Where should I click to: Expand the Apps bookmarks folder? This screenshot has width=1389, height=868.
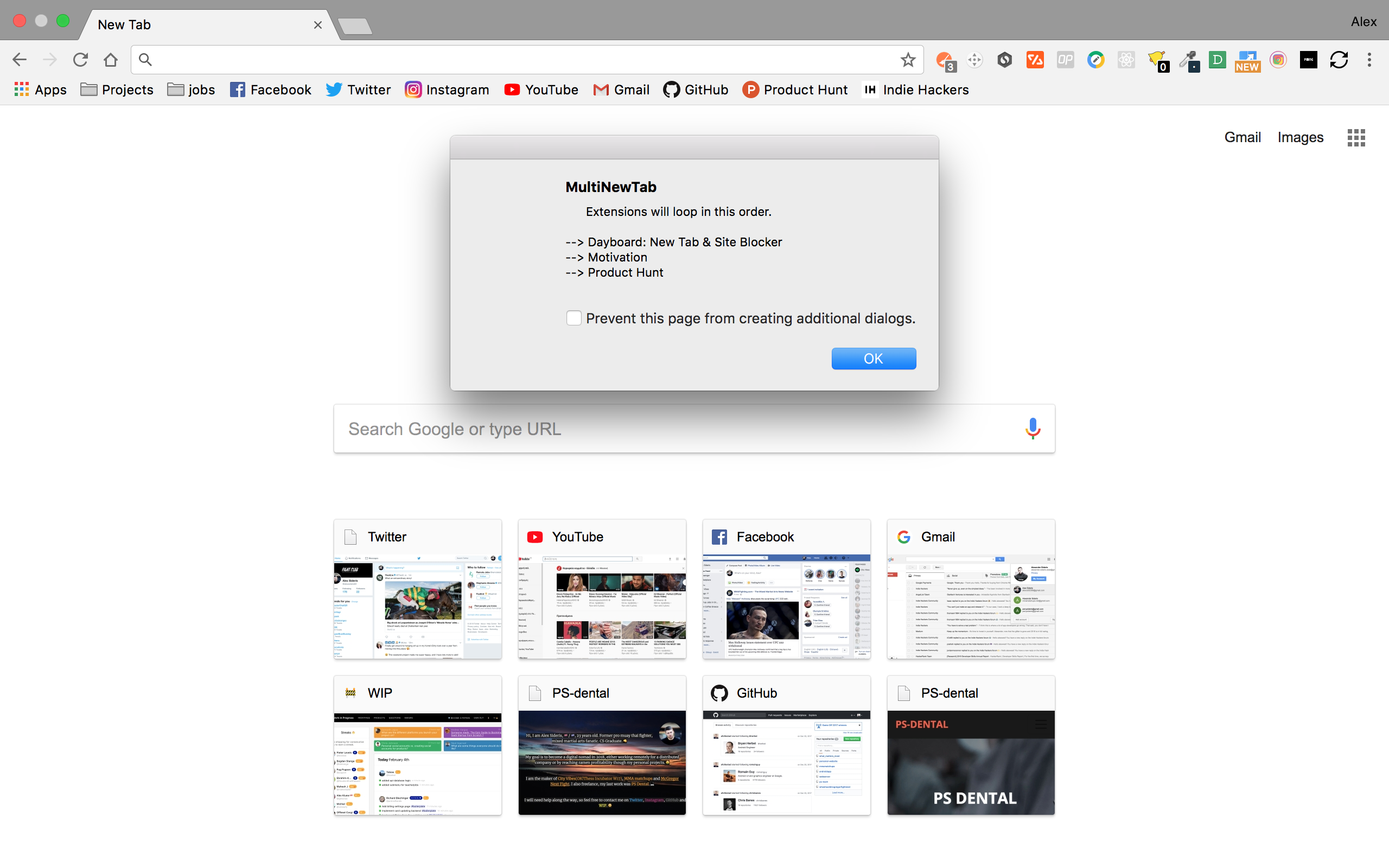tap(40, 90)
